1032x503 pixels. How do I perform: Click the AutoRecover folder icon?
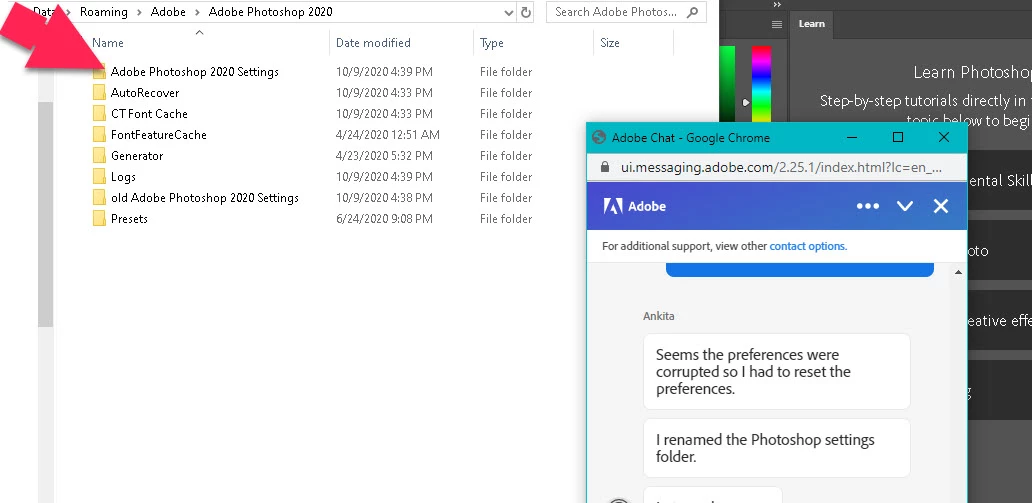pyautogui.click(x=99, y=93)
